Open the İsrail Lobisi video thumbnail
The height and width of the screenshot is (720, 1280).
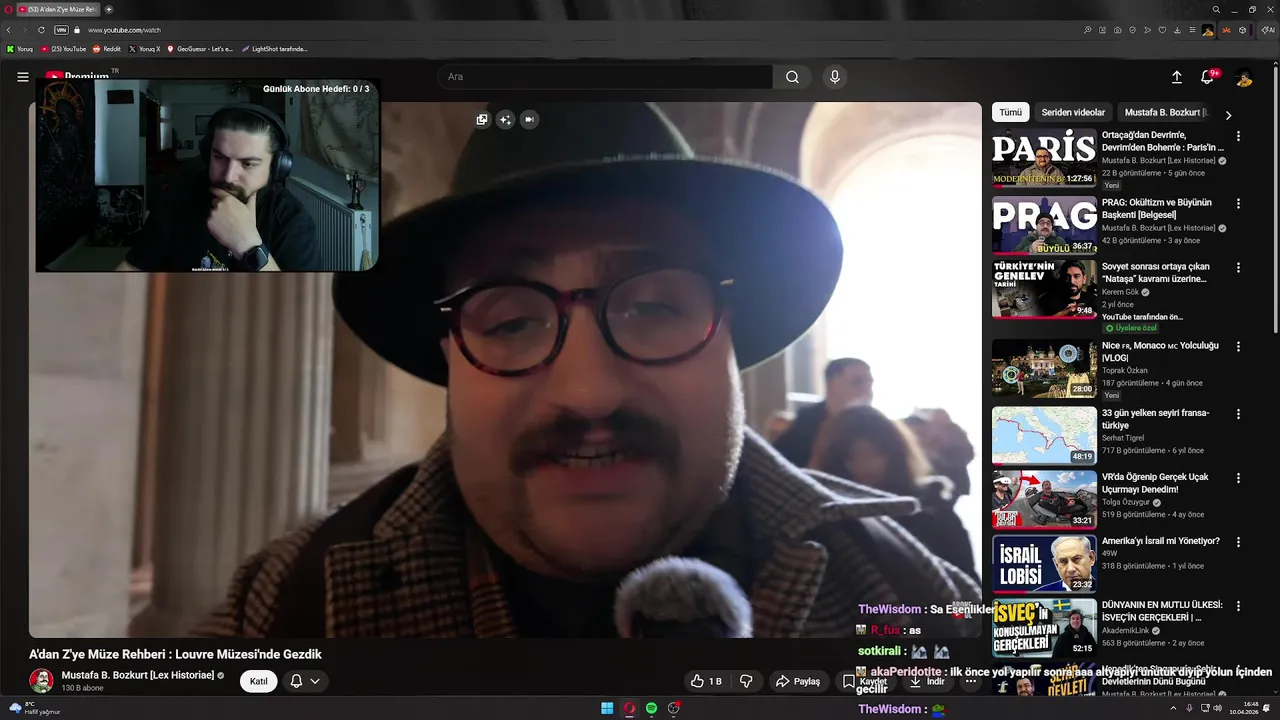1044,563
